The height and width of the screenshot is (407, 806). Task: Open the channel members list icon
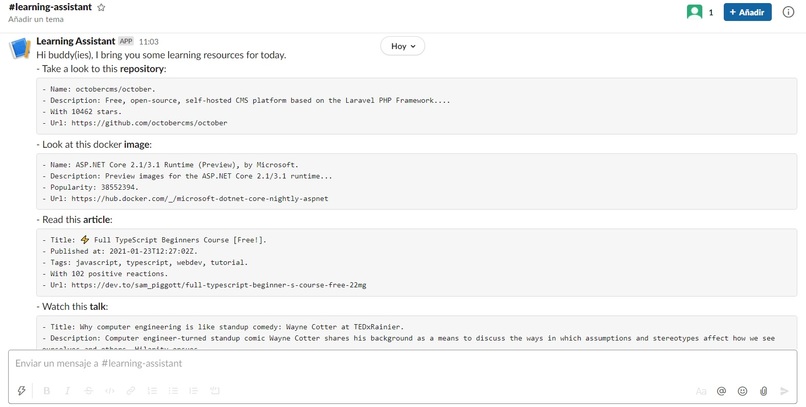(x=694, y=12)
